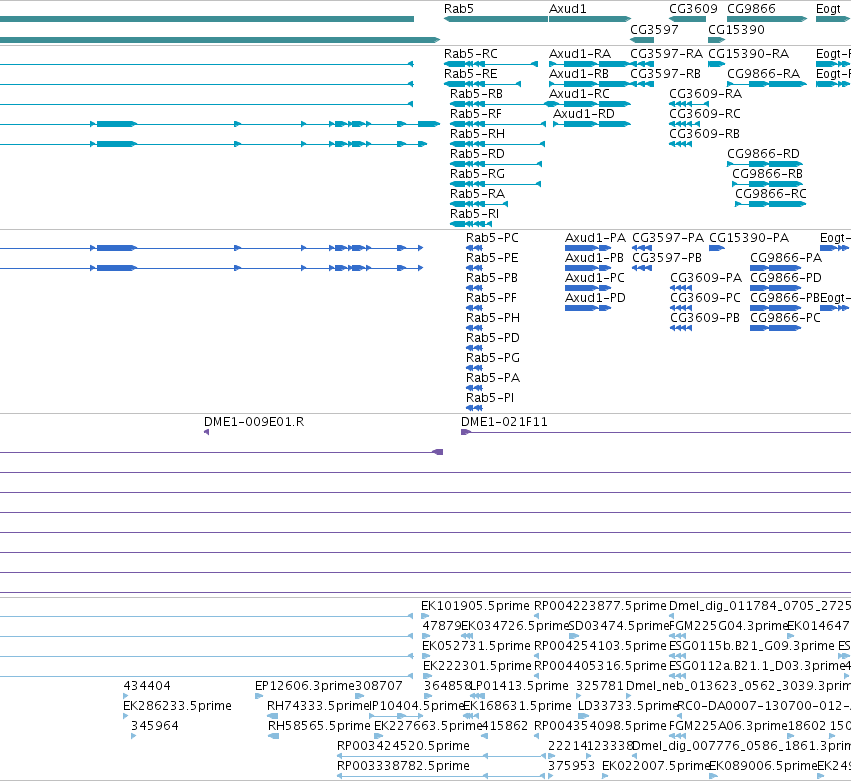
Task: Select the Rab5-PE protein label
Action: [x=492, y=258]
